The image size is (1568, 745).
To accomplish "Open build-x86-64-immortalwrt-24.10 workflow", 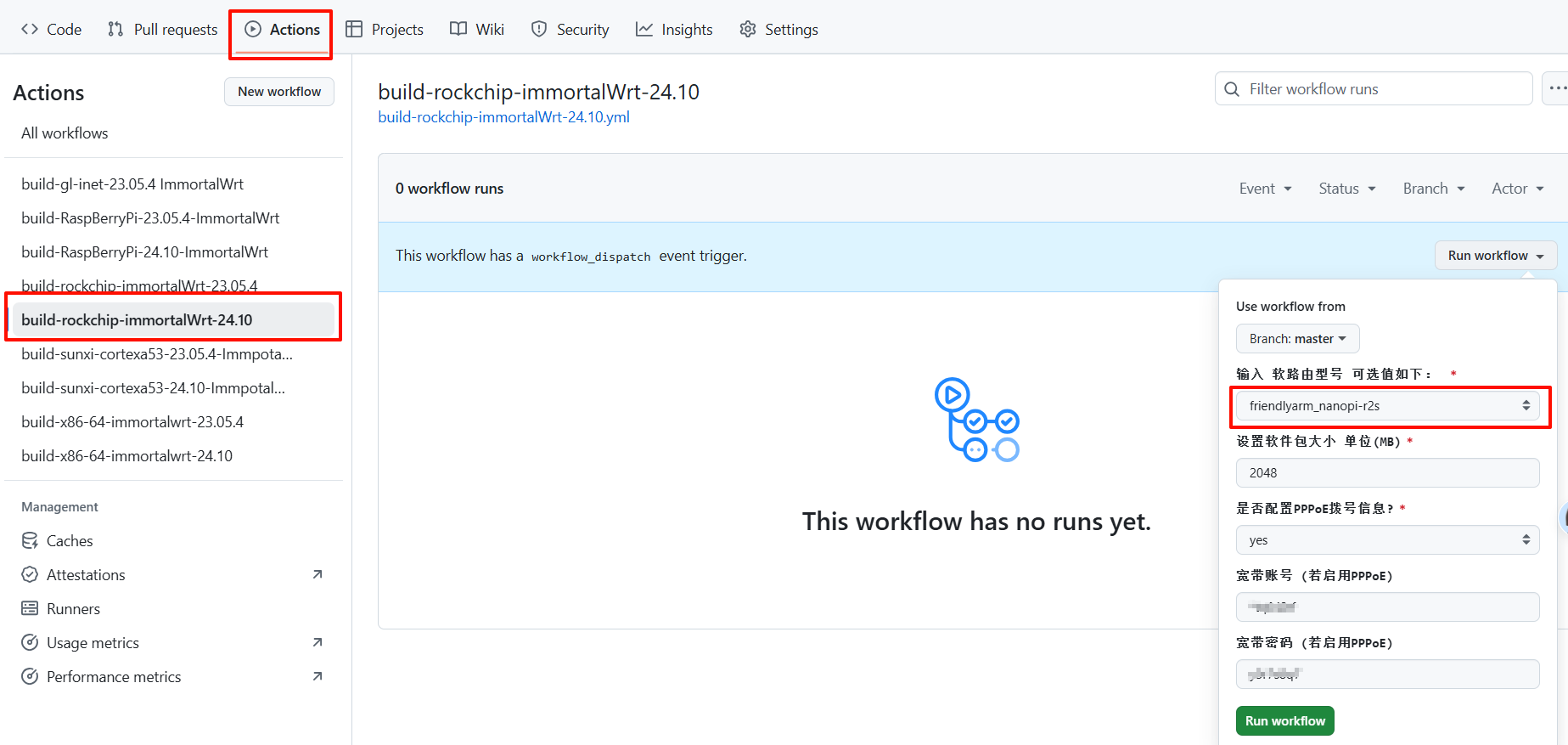I will pyautogui.click(x=126, y=456).
